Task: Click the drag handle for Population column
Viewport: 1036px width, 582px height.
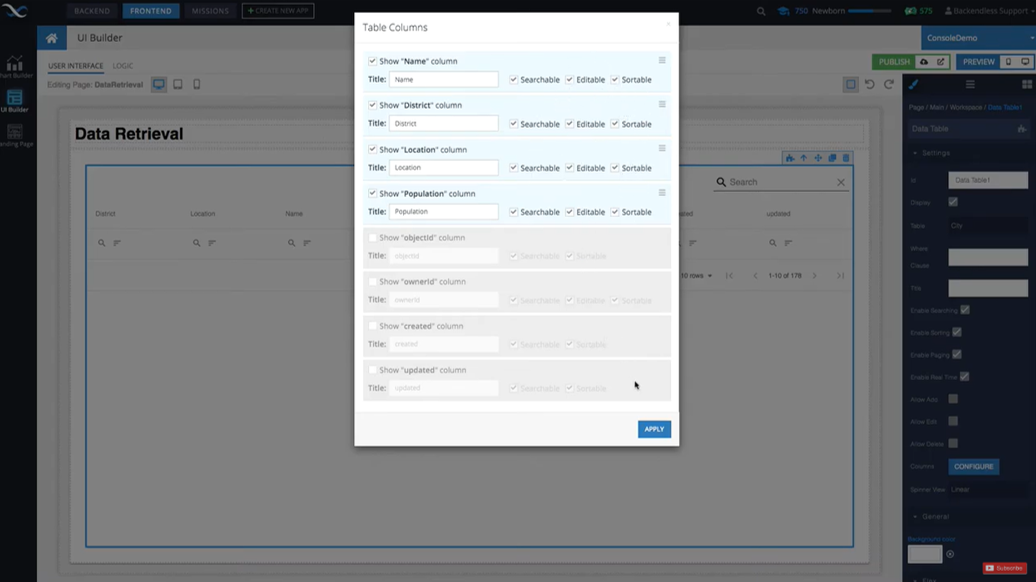Action: [662, 193]
